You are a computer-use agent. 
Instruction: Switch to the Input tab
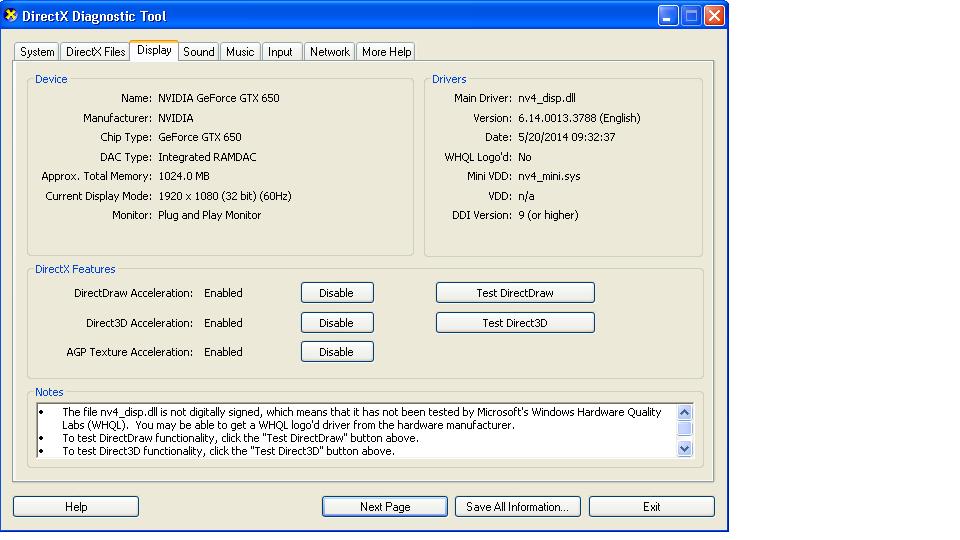pyautogui.click(x=280, y=52)
